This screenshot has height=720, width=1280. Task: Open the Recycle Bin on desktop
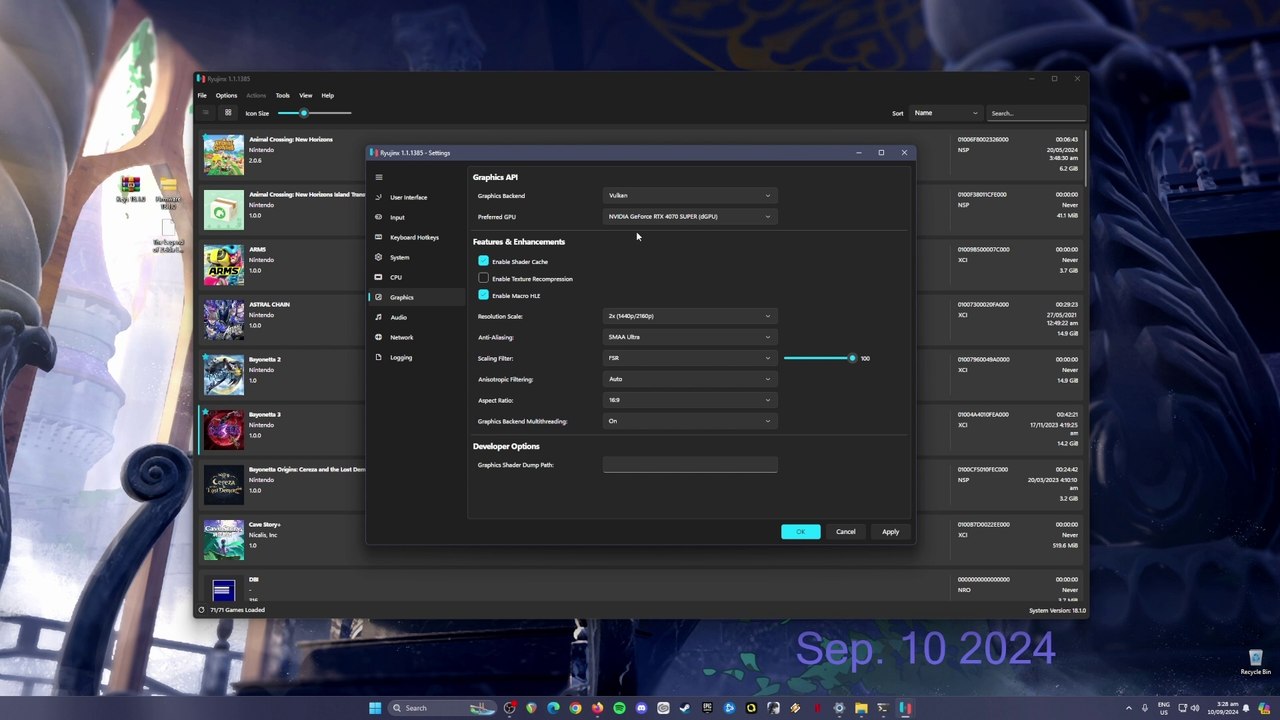point(1255,662)
